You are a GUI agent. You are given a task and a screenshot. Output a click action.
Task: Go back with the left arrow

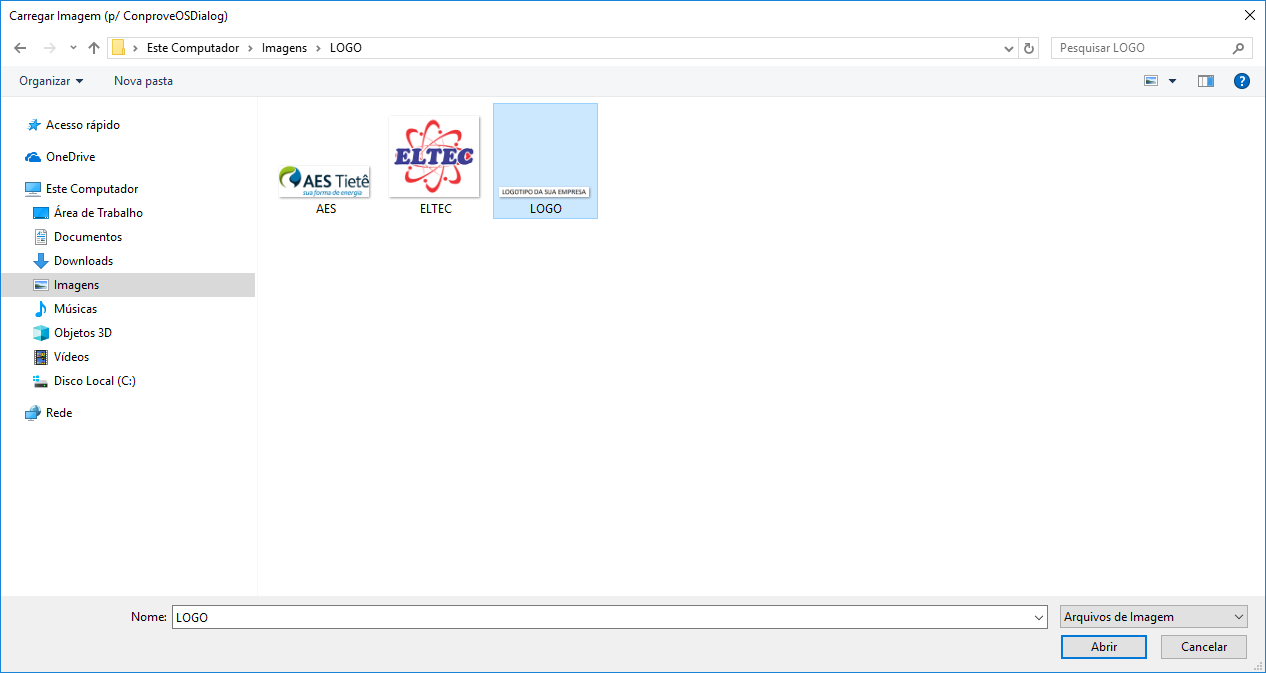(20, 48)
